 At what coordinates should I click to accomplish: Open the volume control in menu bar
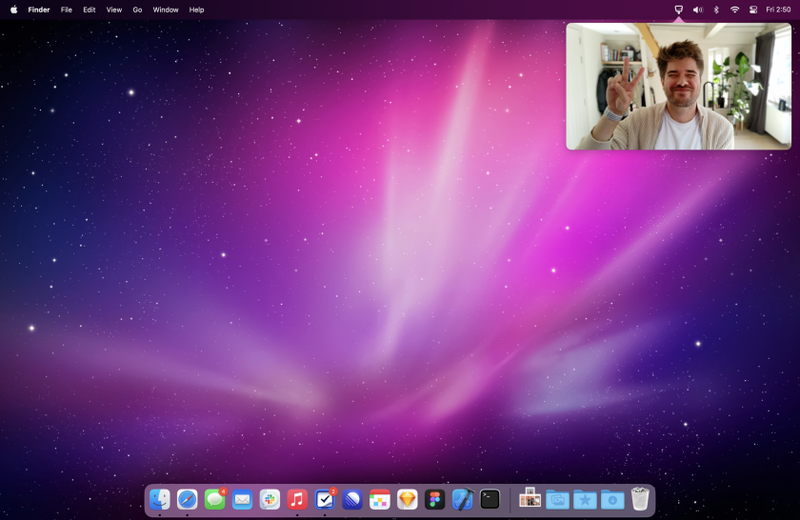click(697, 10)
